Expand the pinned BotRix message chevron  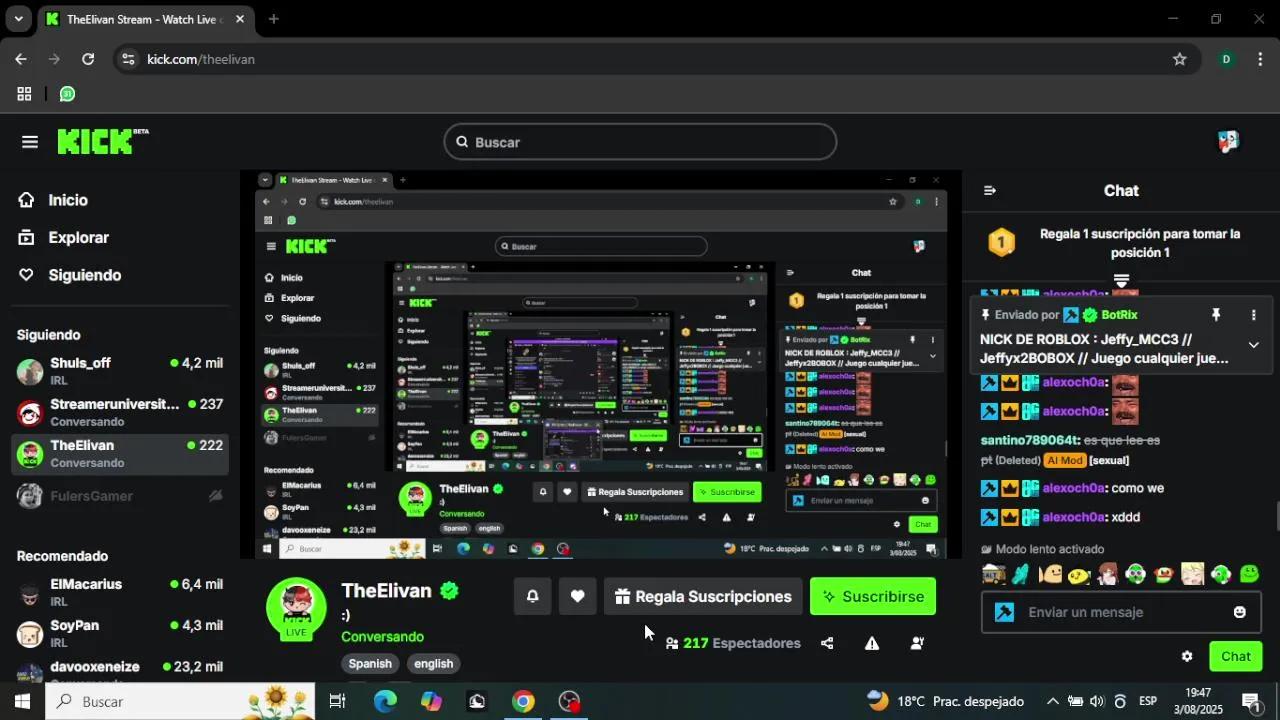(x=1253, y=345)
